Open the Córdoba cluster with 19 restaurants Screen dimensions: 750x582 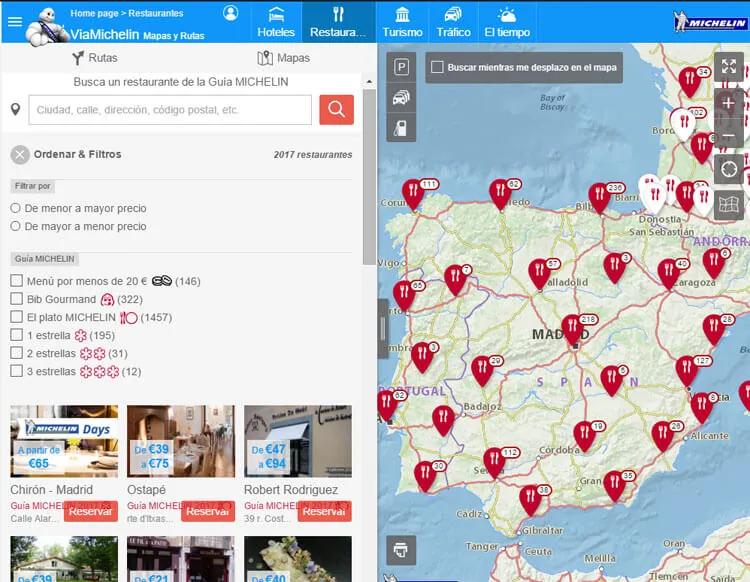[x=585, y=436]
